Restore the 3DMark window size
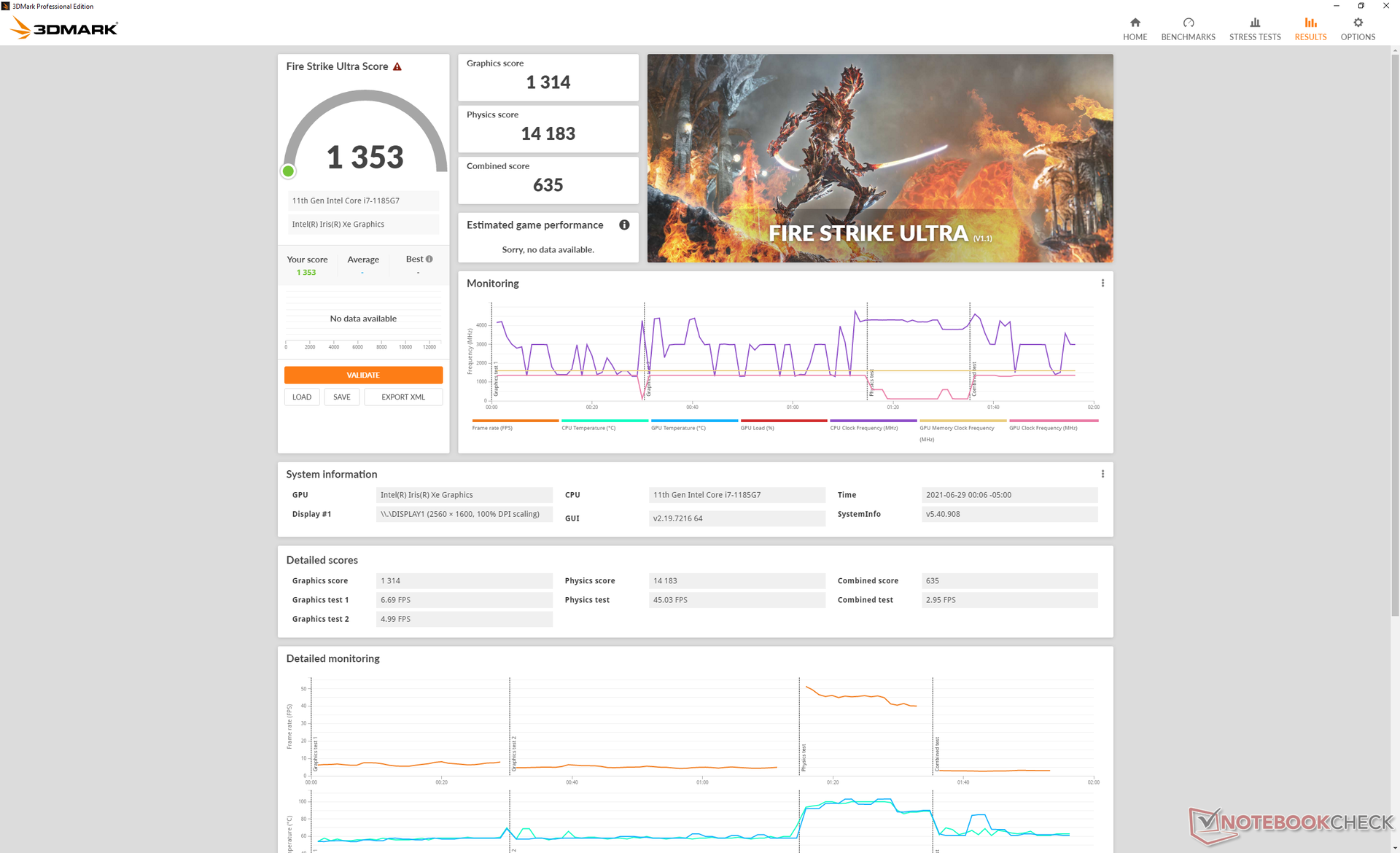 1361,6
